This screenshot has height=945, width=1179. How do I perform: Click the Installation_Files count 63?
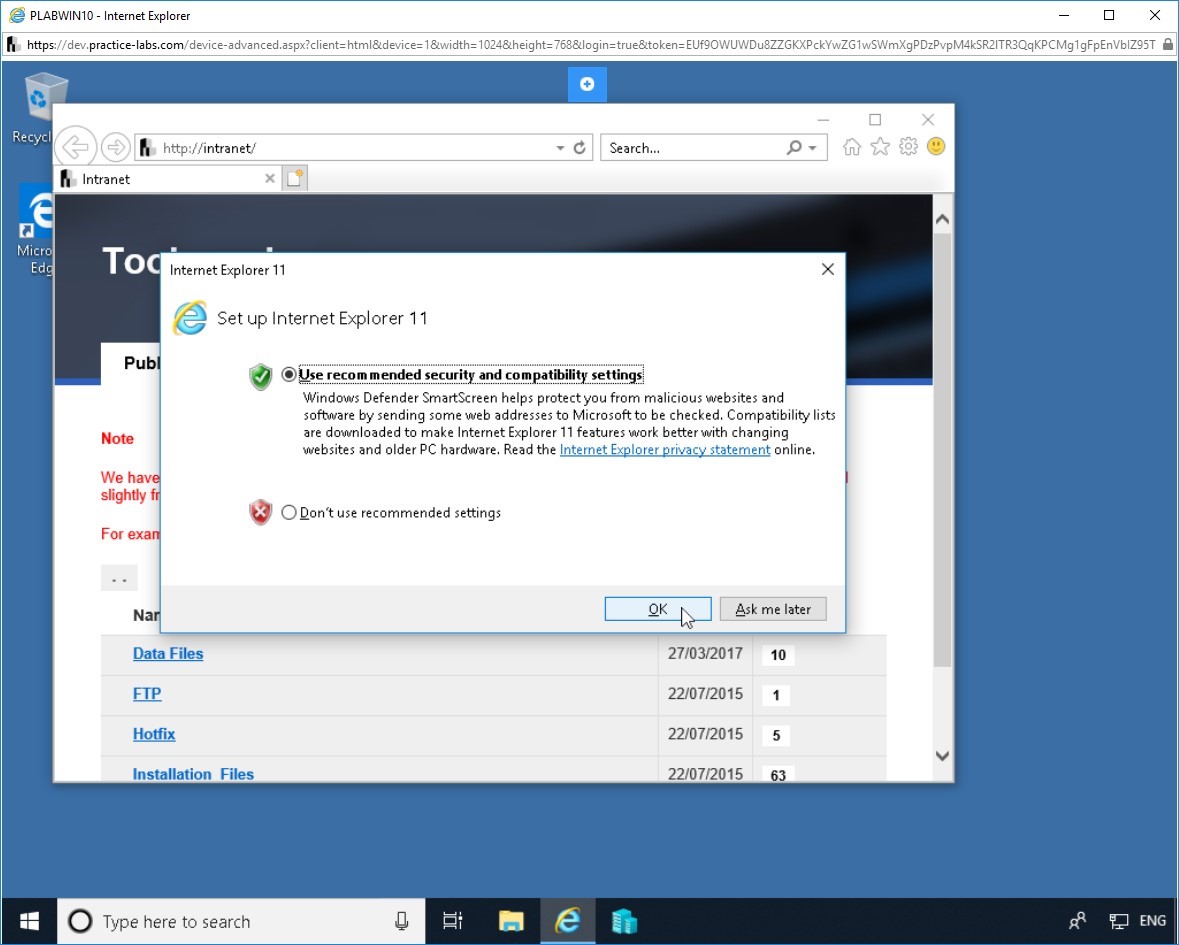777,774
